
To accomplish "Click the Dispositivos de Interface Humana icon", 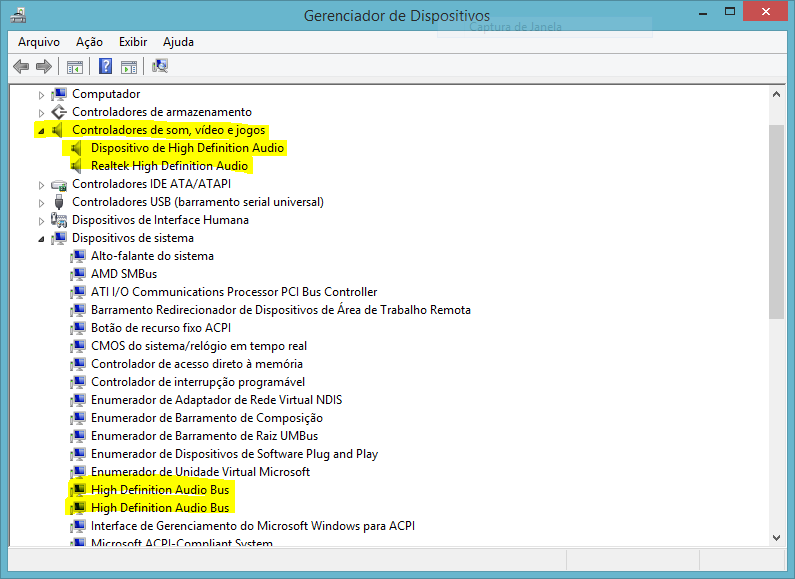I will [x=59, y=220].
